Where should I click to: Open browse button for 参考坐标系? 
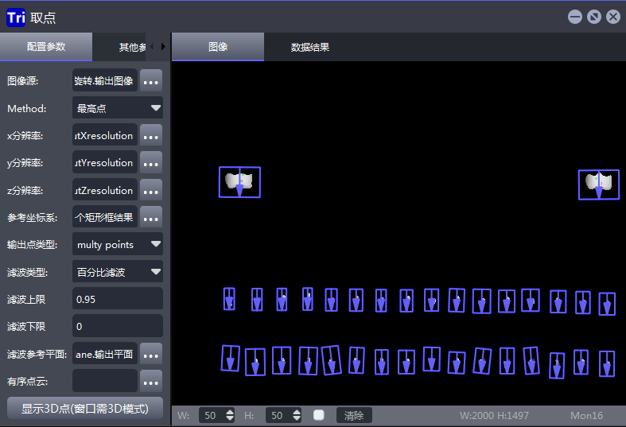coord(151,217)
